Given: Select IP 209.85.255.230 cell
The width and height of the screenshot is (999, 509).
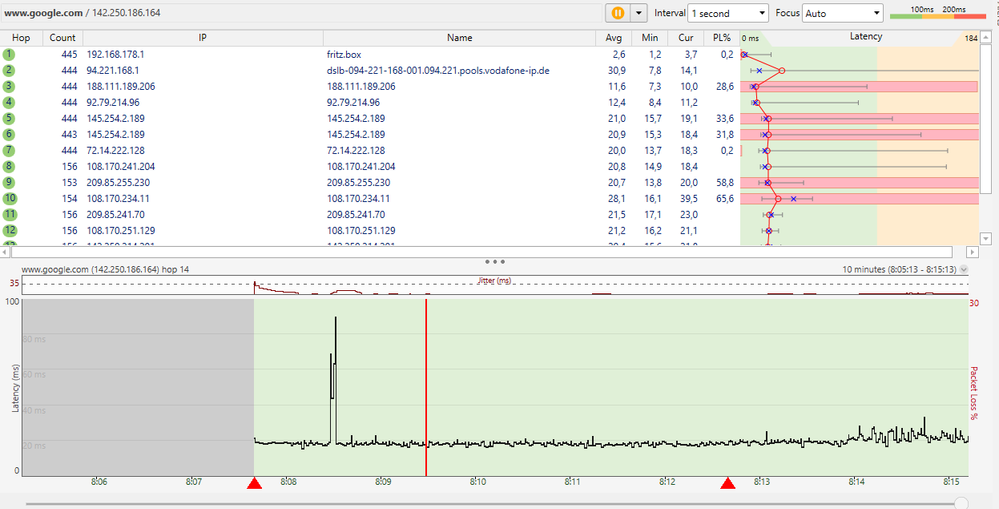Looking at the screenshot, I should [119, 182].
